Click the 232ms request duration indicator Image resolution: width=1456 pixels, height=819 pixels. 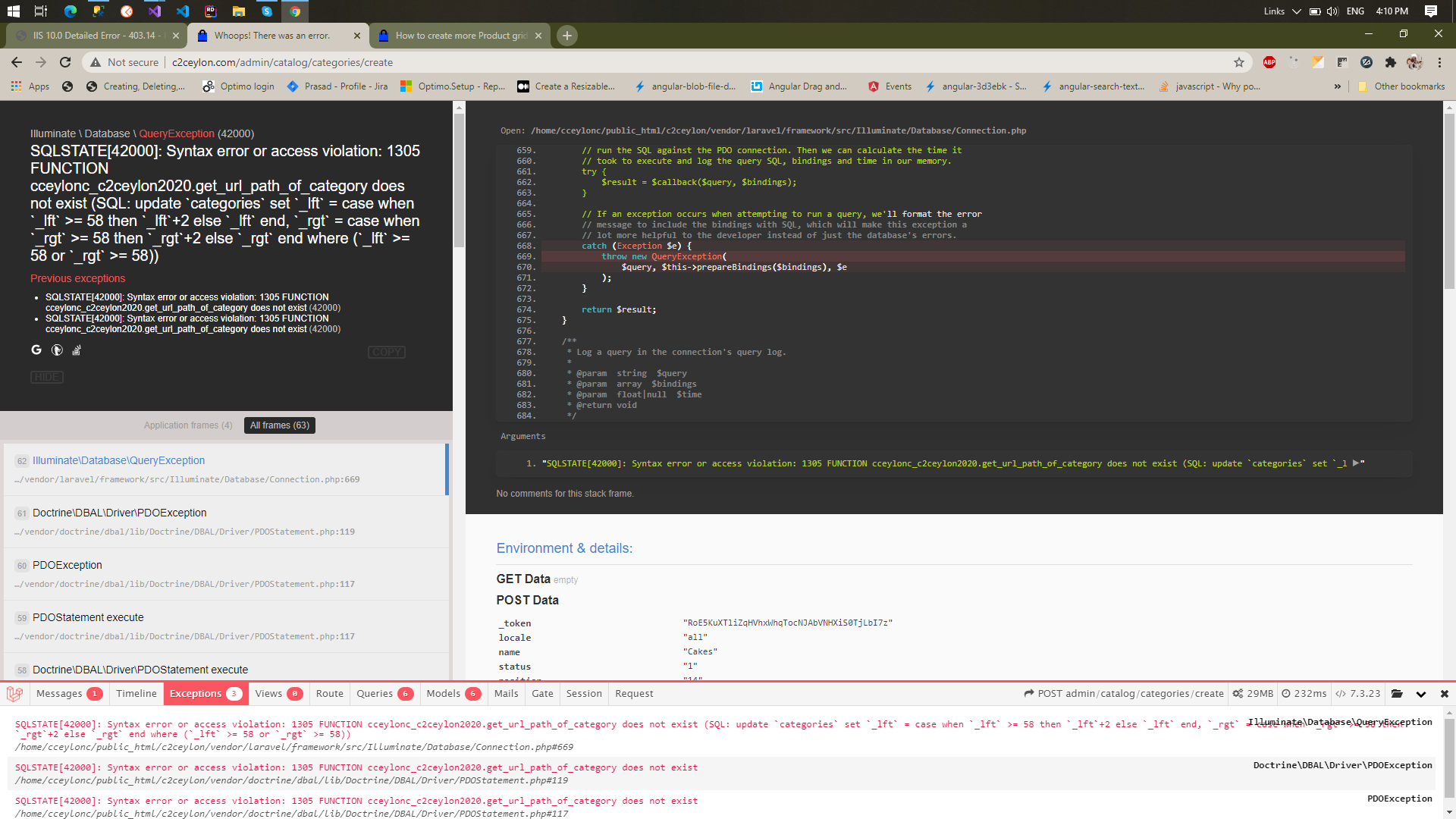(x=1304, y=694)
